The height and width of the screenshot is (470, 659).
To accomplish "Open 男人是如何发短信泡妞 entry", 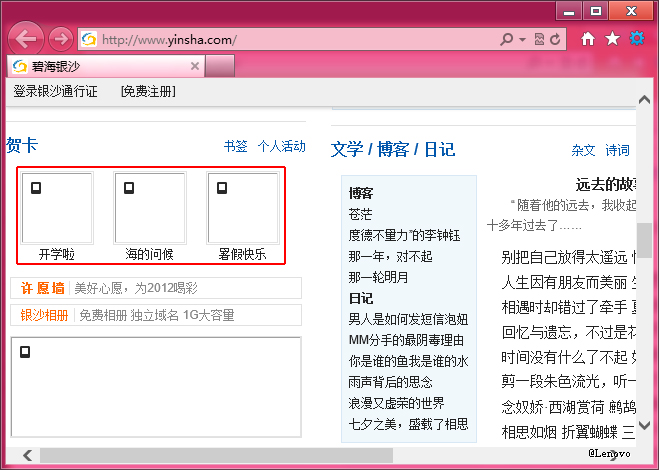I will [x=408, y=319].
